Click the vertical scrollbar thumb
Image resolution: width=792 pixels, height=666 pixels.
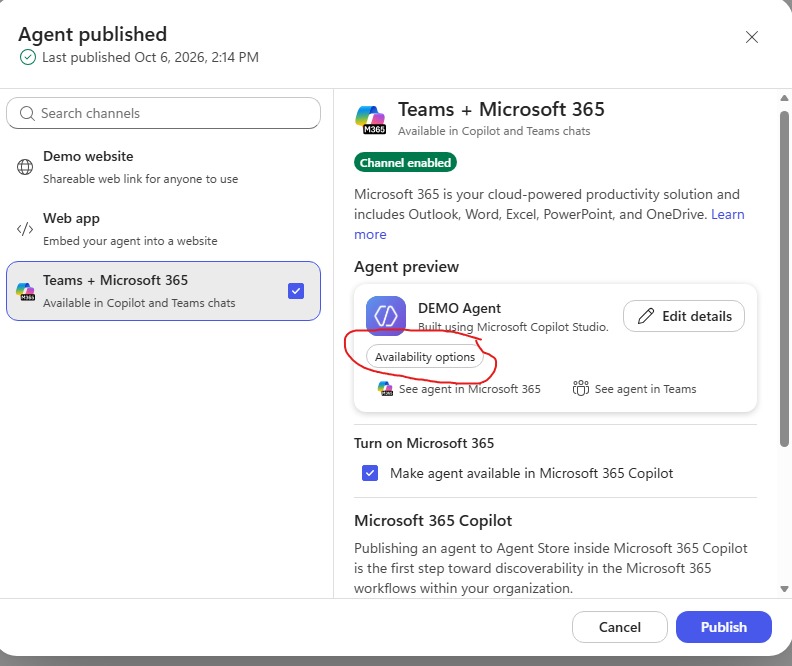click(x=784, y=279)
